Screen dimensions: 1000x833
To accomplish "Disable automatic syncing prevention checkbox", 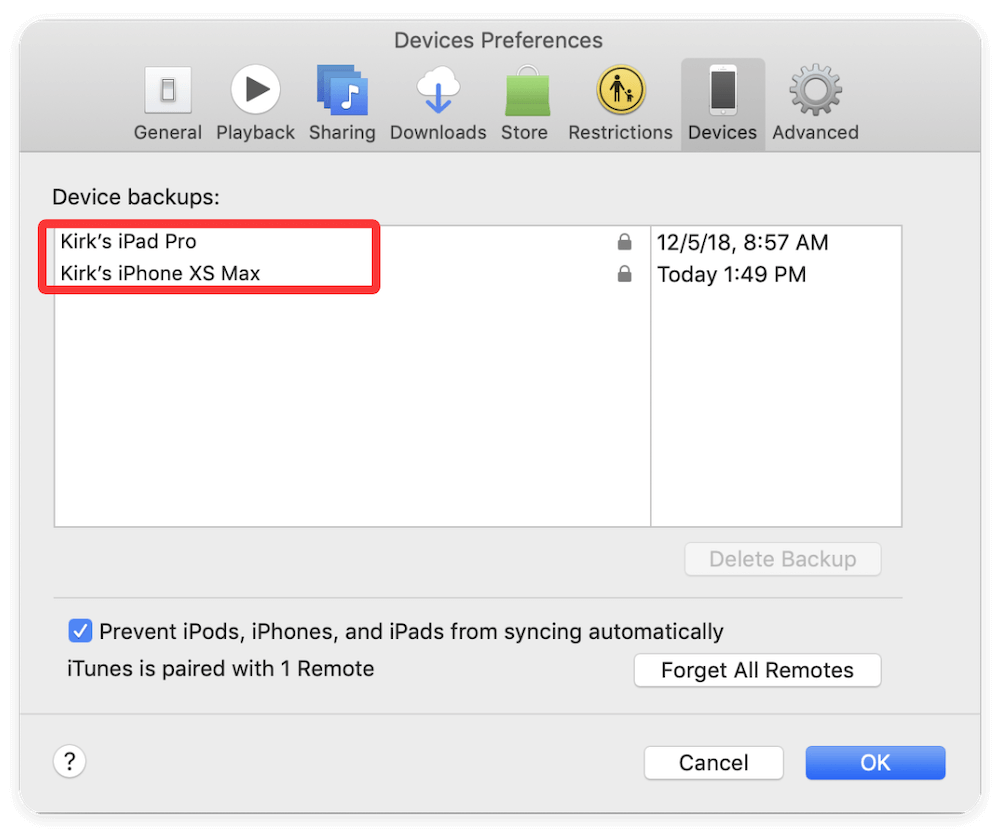I will 79,630.
